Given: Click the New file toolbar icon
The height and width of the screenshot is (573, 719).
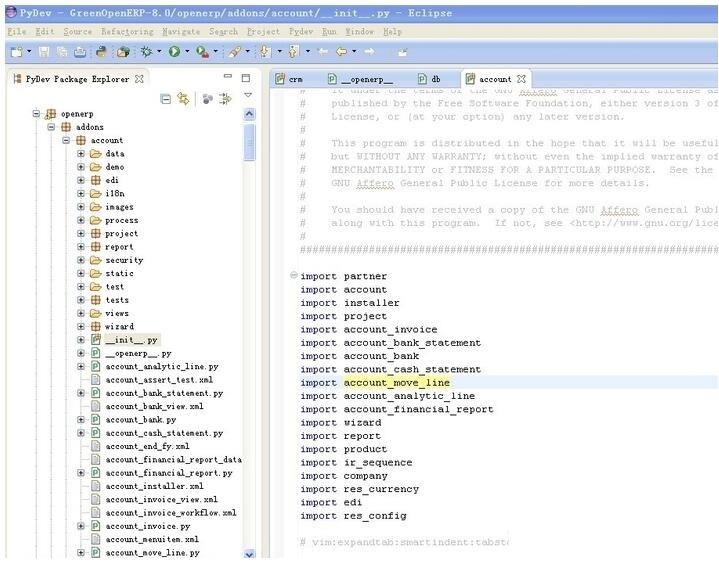Looking at the screenshot, I should click(17, 52).
